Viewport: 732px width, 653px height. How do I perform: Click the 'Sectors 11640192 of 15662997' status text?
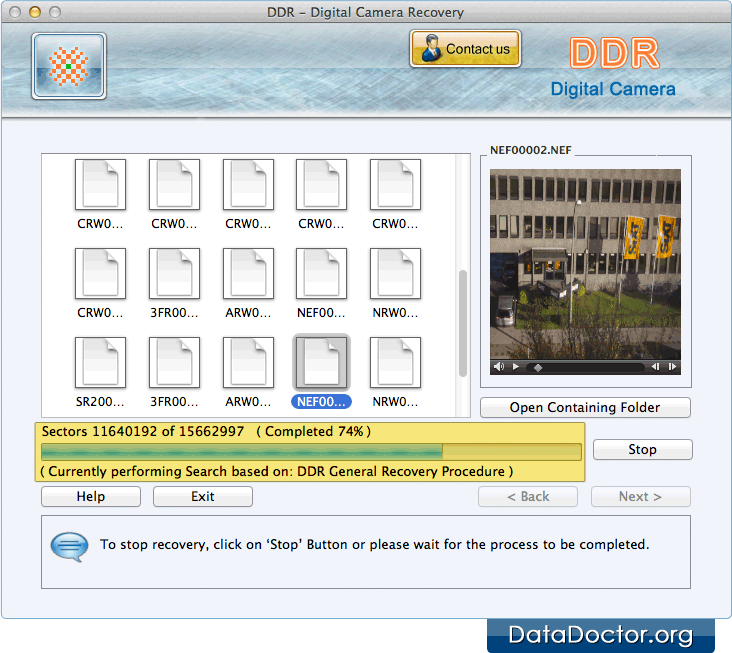tap(143, 431)
